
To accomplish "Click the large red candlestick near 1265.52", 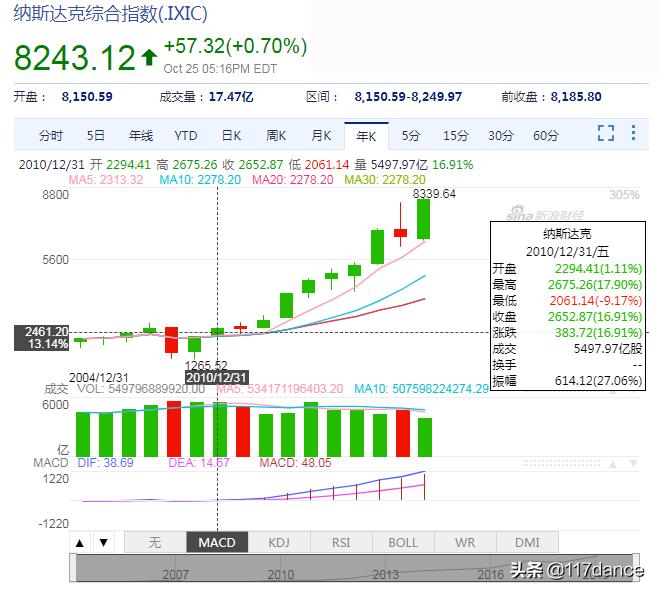I will click(171, 340).
